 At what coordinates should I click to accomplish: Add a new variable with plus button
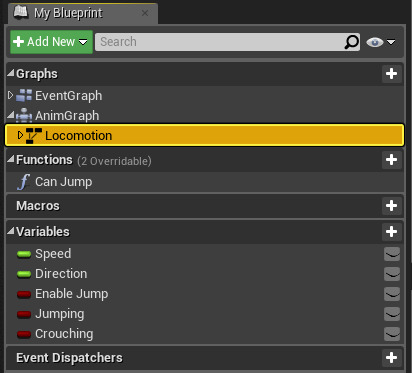[391, 232]
